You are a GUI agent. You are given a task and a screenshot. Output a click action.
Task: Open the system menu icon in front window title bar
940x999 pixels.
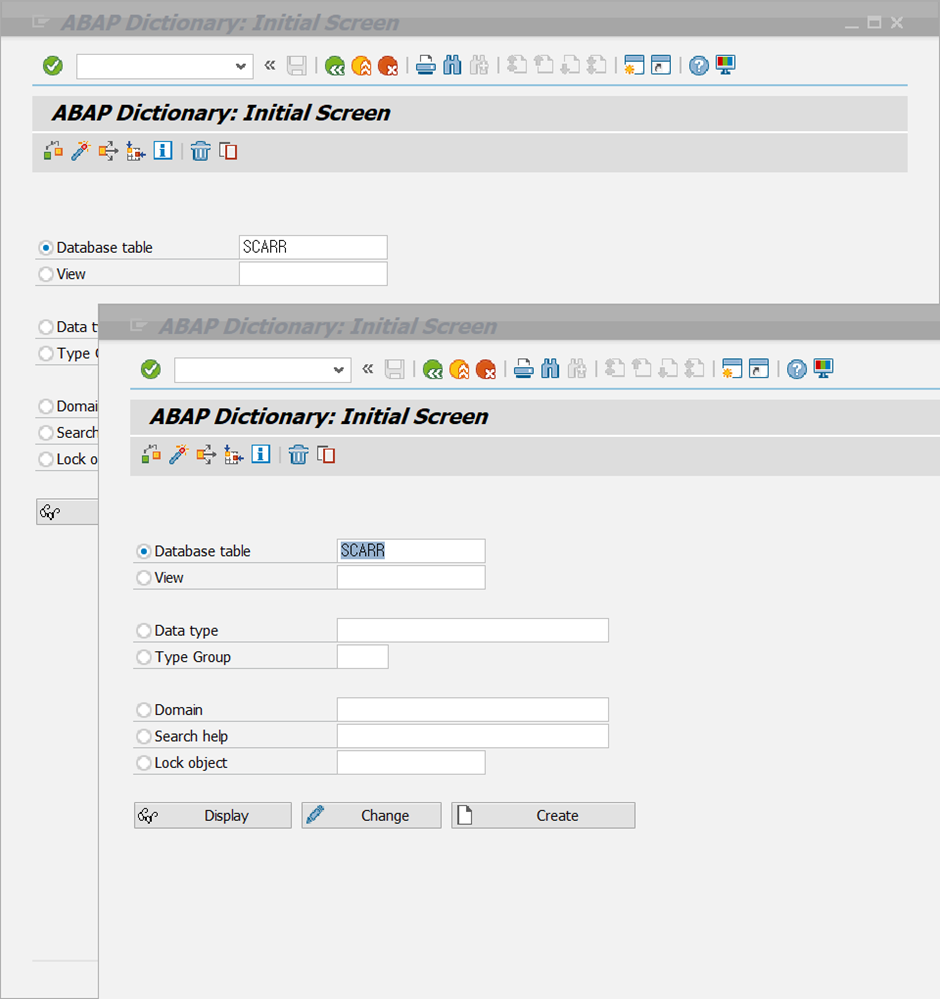coord(138,326)
